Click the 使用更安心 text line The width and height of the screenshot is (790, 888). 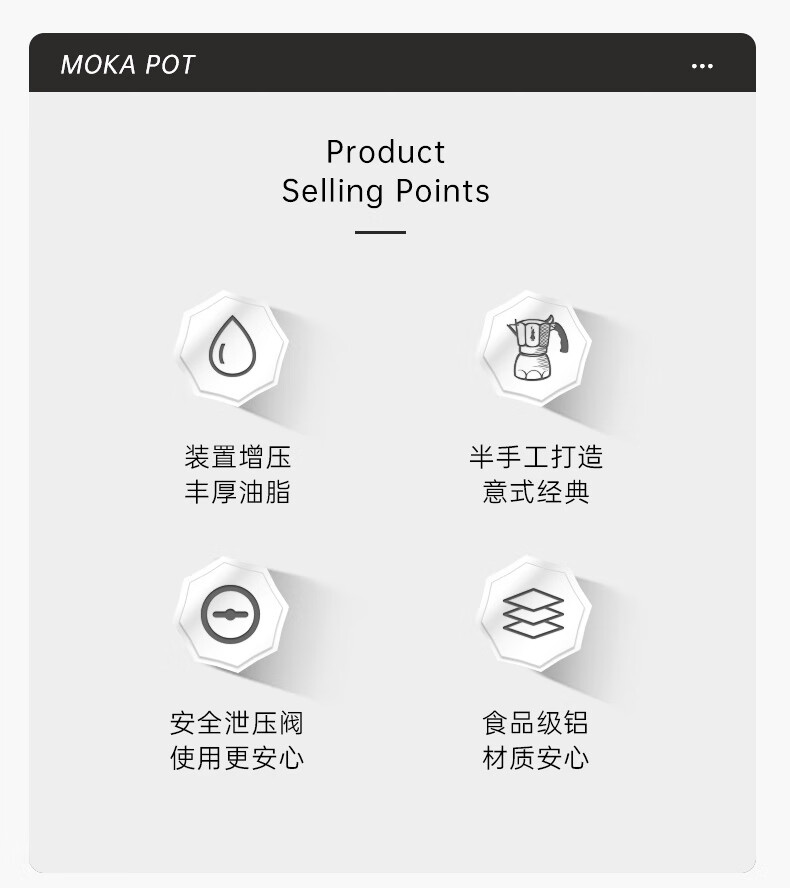coord(237,758)
